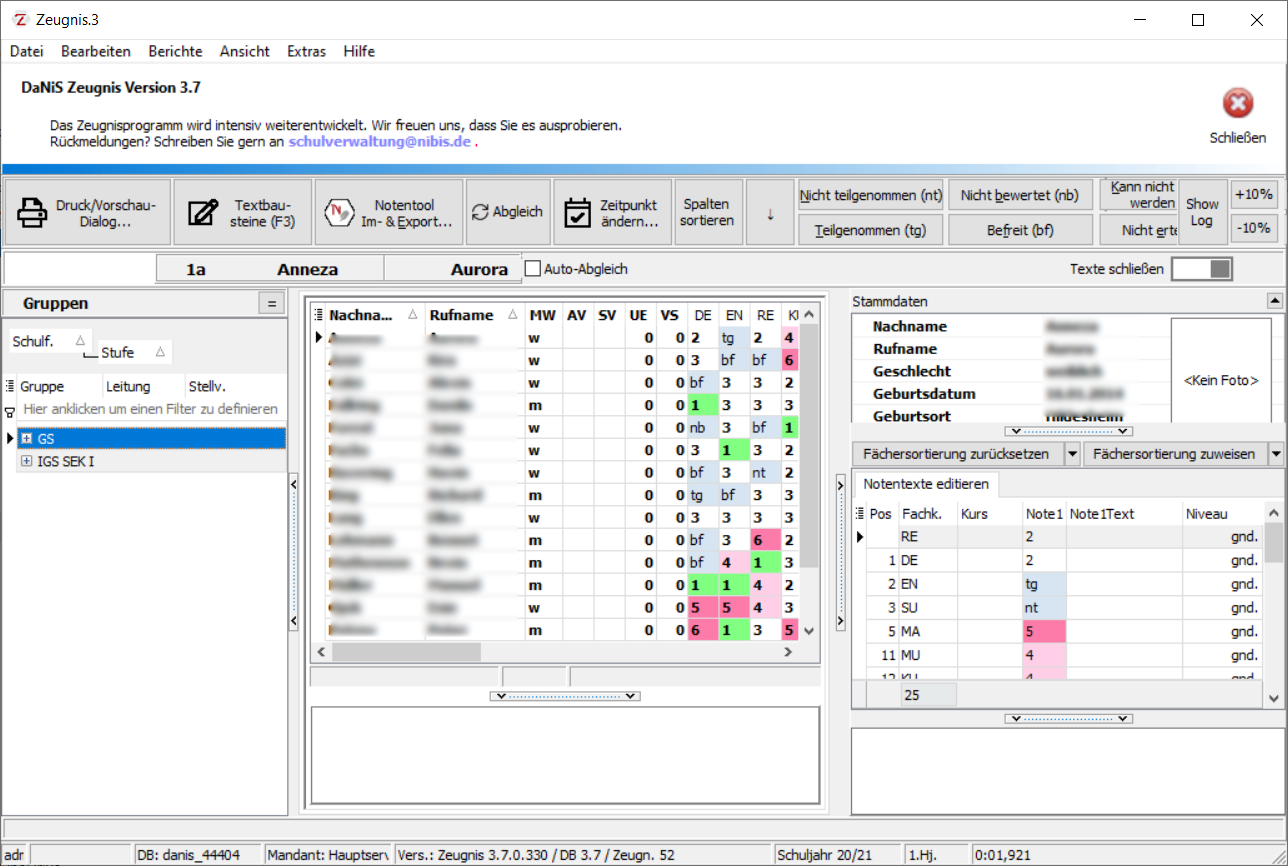
Task: Click the schulverwaltung@nibis.de email link
Action: click(379, 142)
